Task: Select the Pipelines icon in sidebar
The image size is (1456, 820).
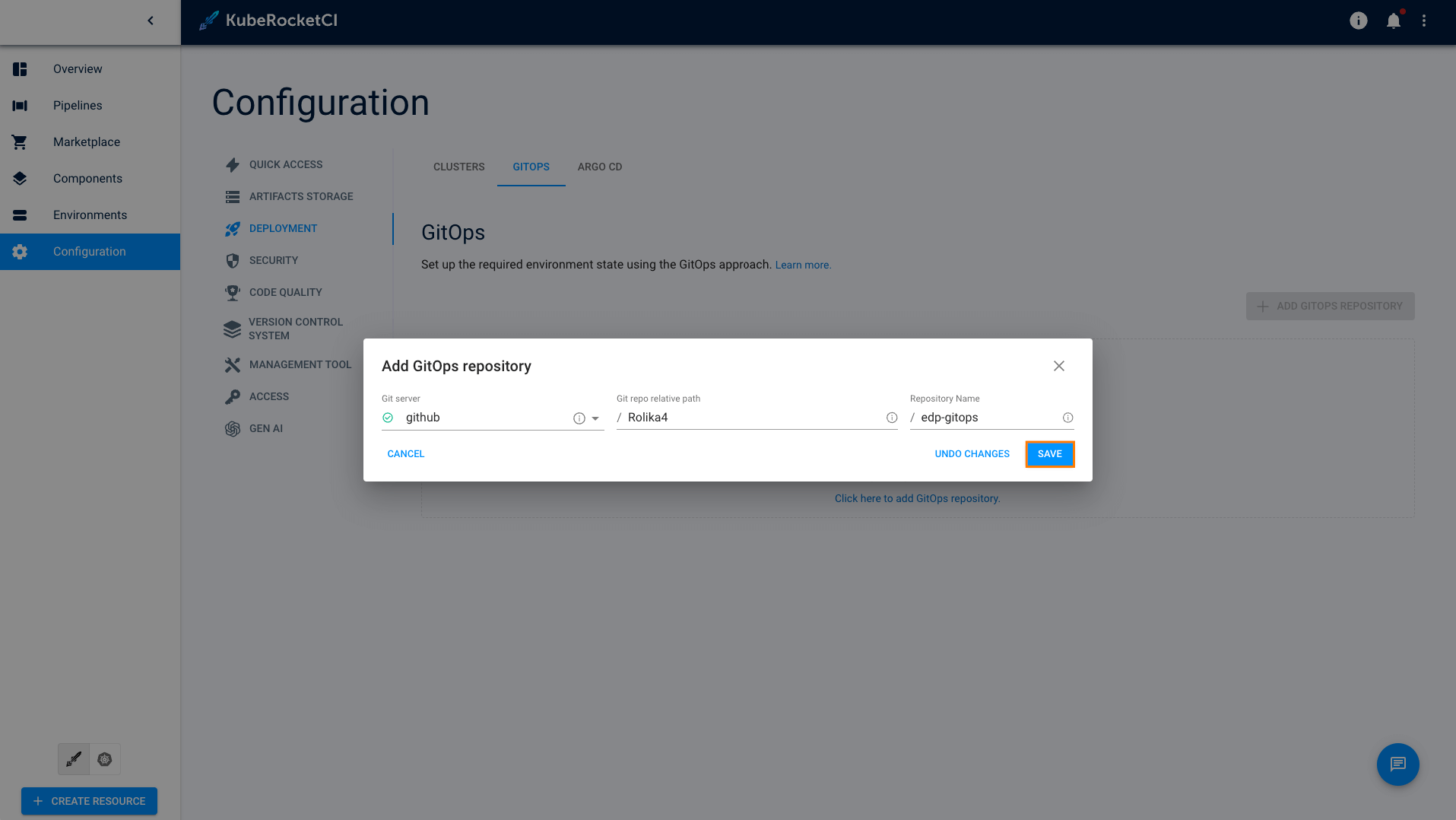Action: (x=19, y=105)
